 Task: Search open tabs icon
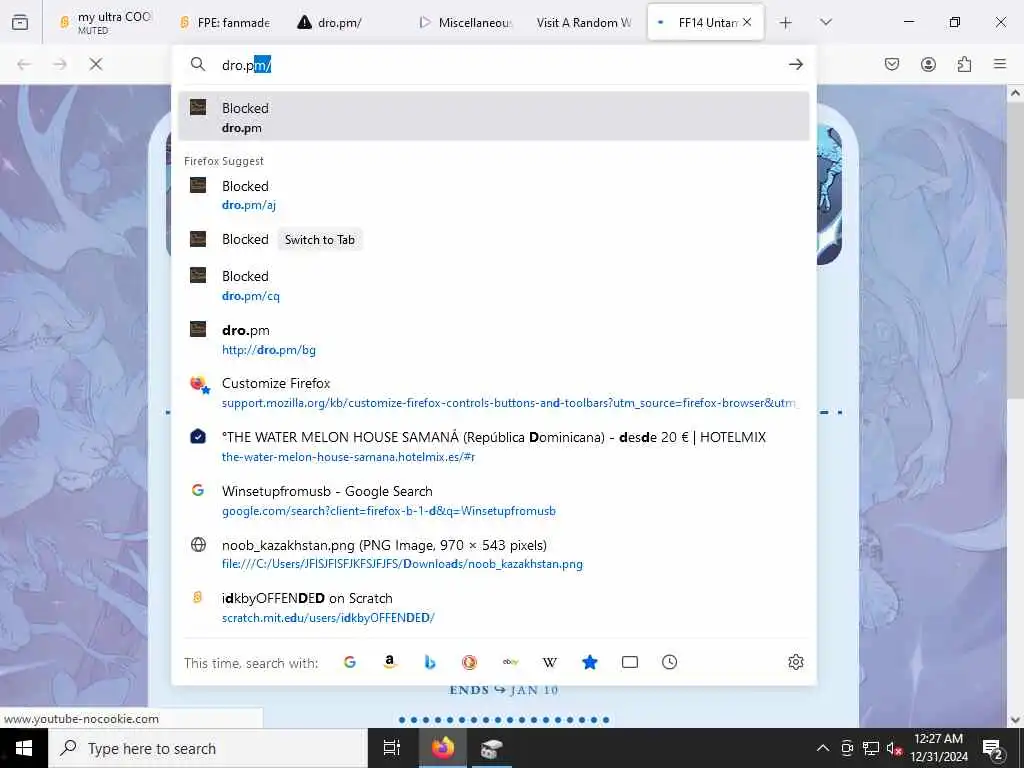click(x=630, y=662)
